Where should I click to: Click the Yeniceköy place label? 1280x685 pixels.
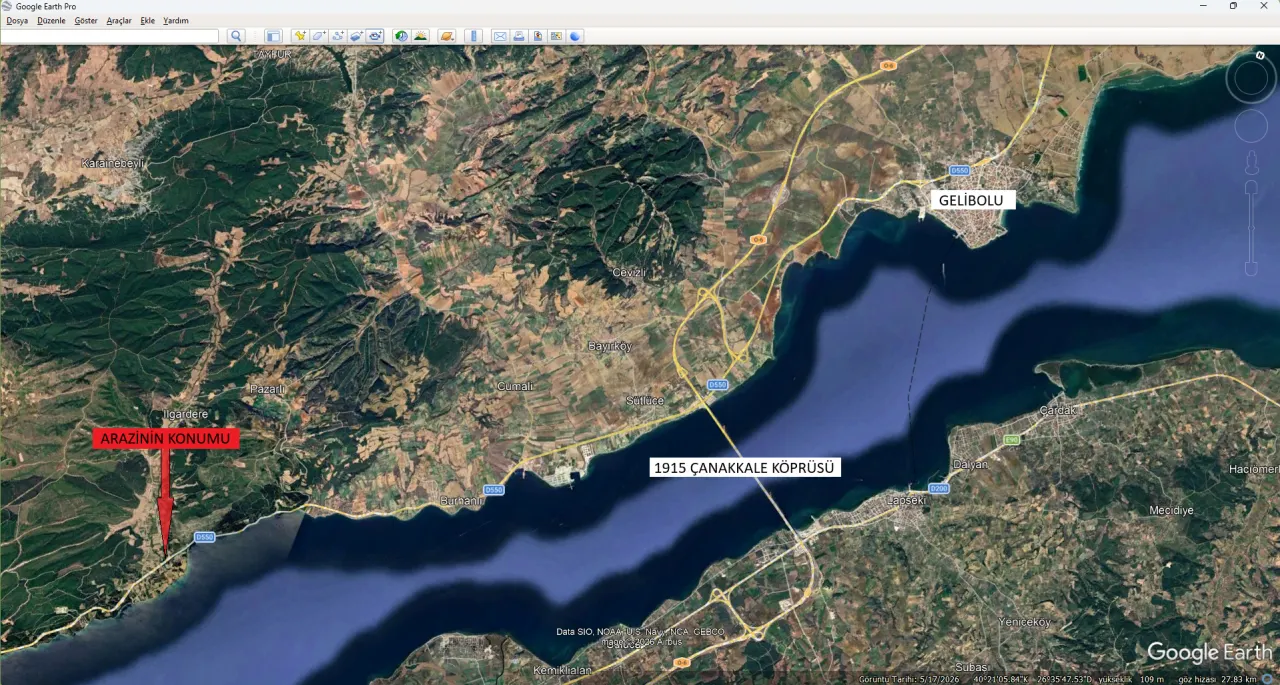coord(1025,622)
